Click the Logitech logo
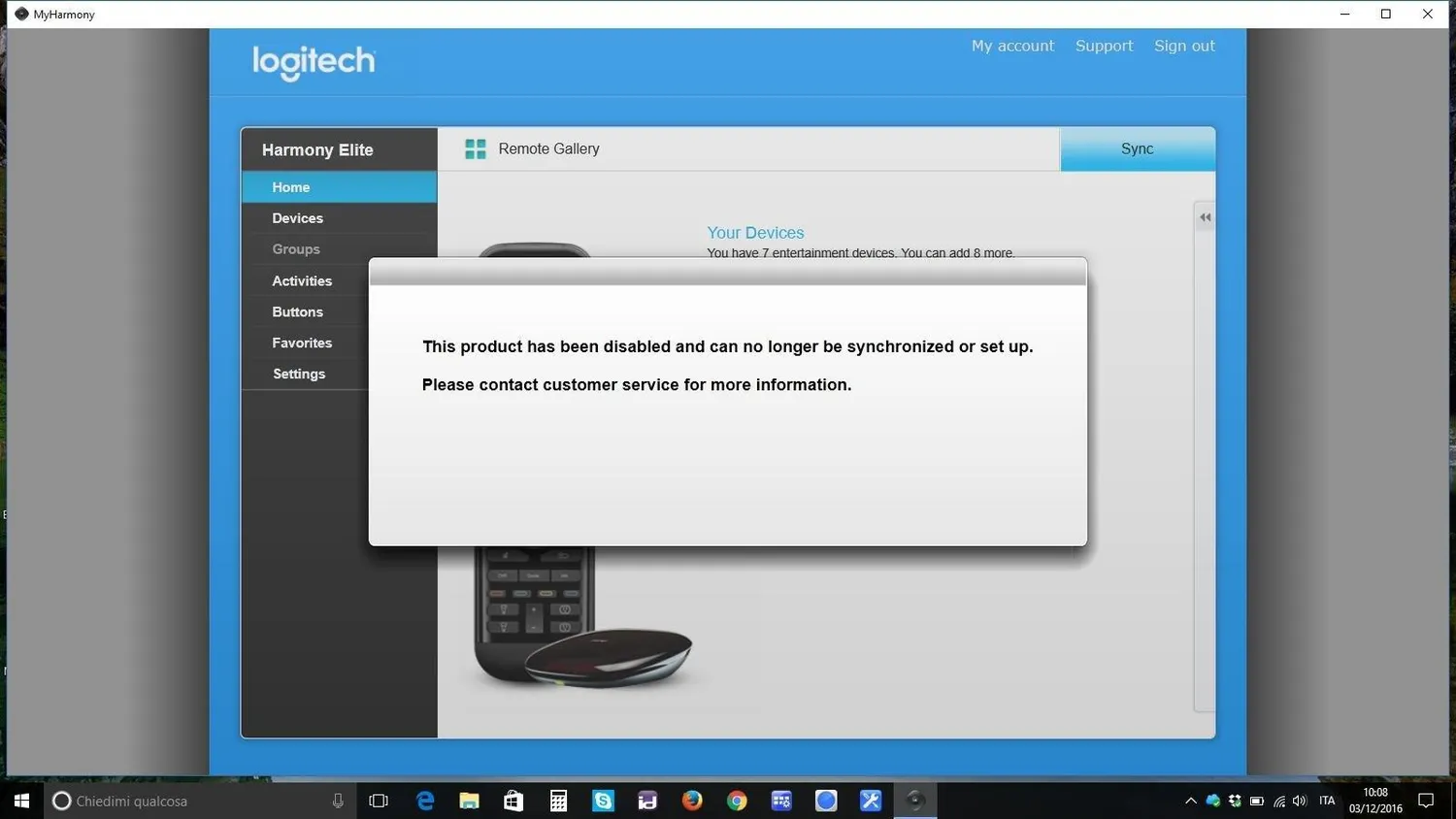1456x819 pixels. (x=314, y=62)
